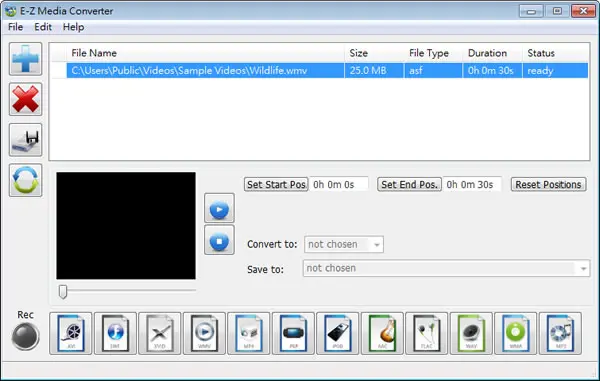Select the Wildlife.wmv file row

tap(327, 71)
